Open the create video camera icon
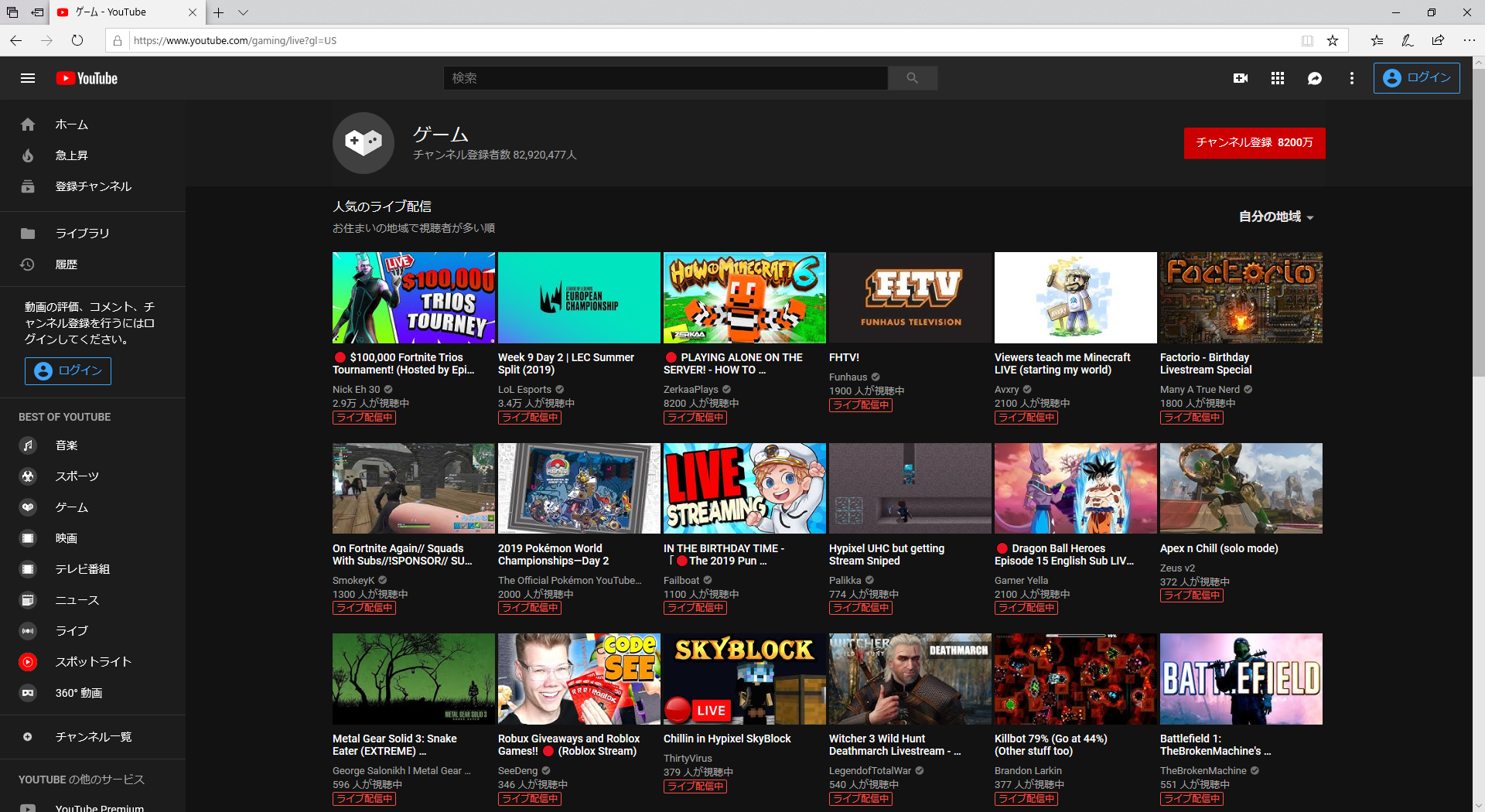 point(1241,78)
